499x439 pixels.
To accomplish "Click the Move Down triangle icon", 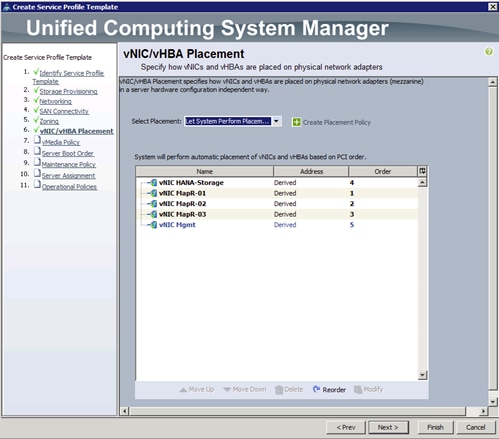I will [227, 389].
